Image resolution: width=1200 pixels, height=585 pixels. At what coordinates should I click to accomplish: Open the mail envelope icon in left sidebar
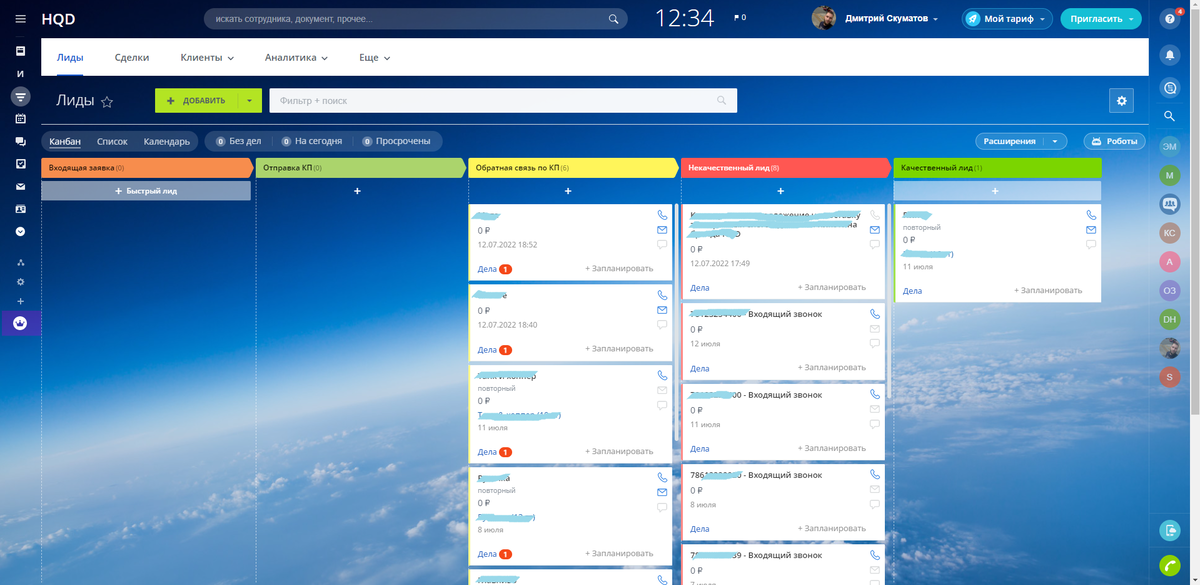point(20,187)
